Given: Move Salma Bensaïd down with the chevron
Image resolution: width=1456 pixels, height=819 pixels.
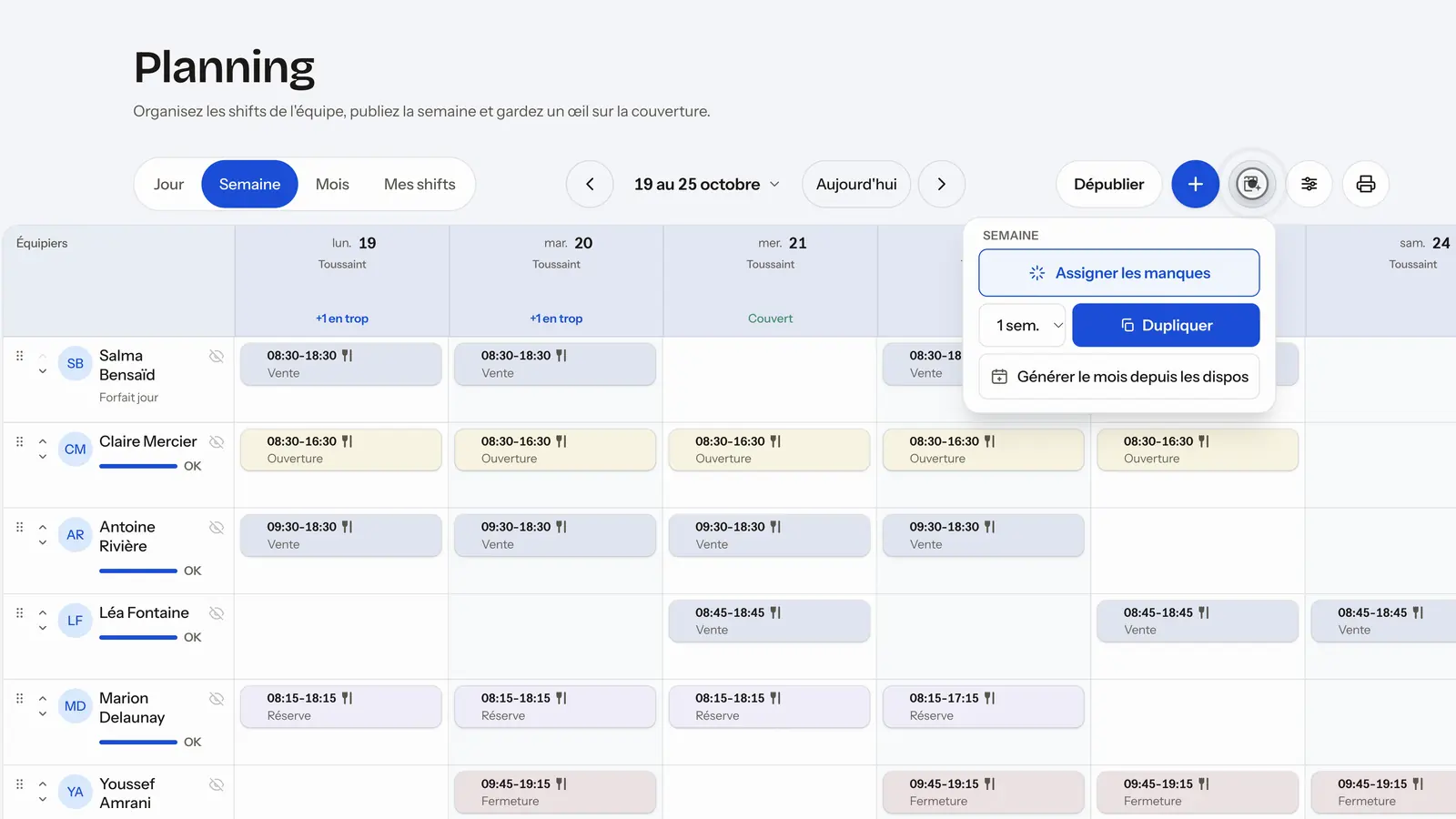Looking at the screenshot, I should [x=43, y=371].
